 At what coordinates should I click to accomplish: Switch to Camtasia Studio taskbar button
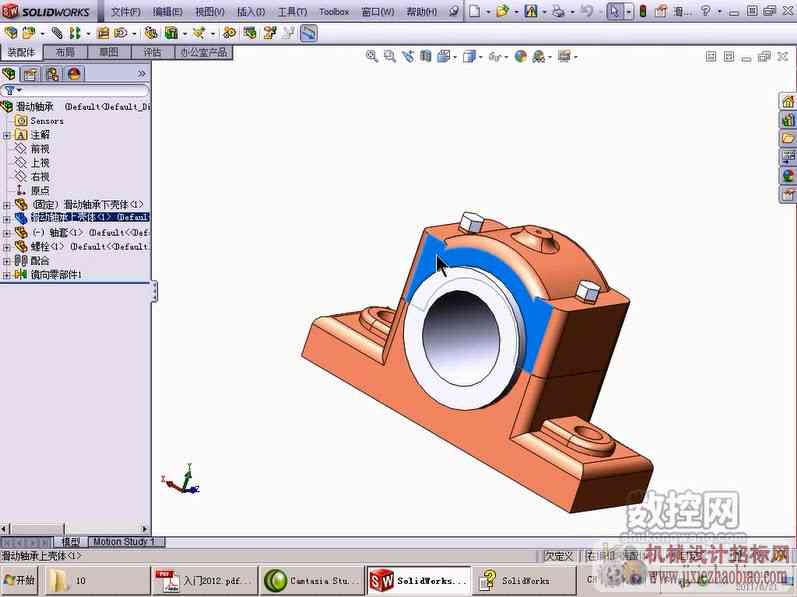[312, 580]
